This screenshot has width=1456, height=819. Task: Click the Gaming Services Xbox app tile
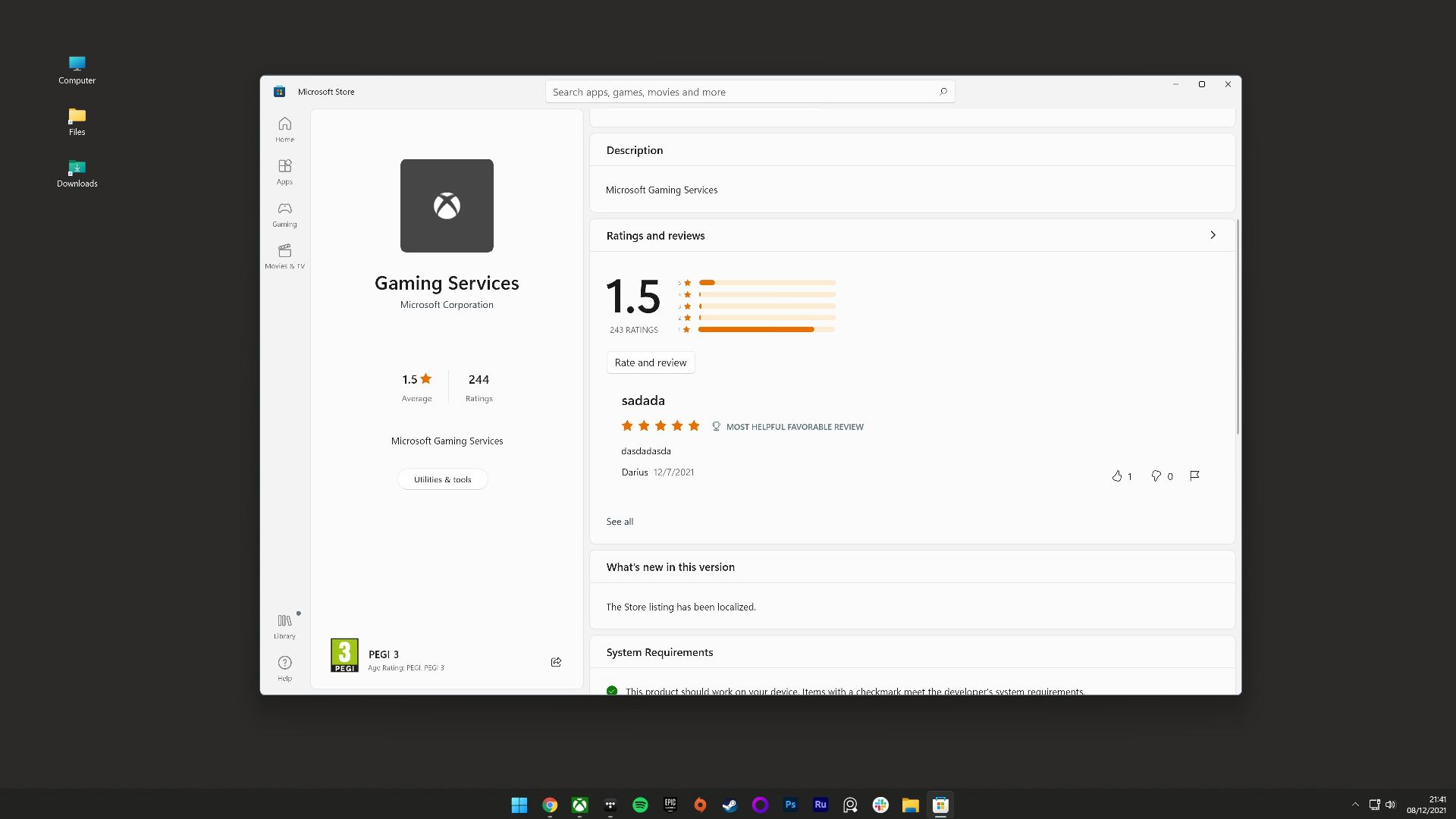point(447,206)
